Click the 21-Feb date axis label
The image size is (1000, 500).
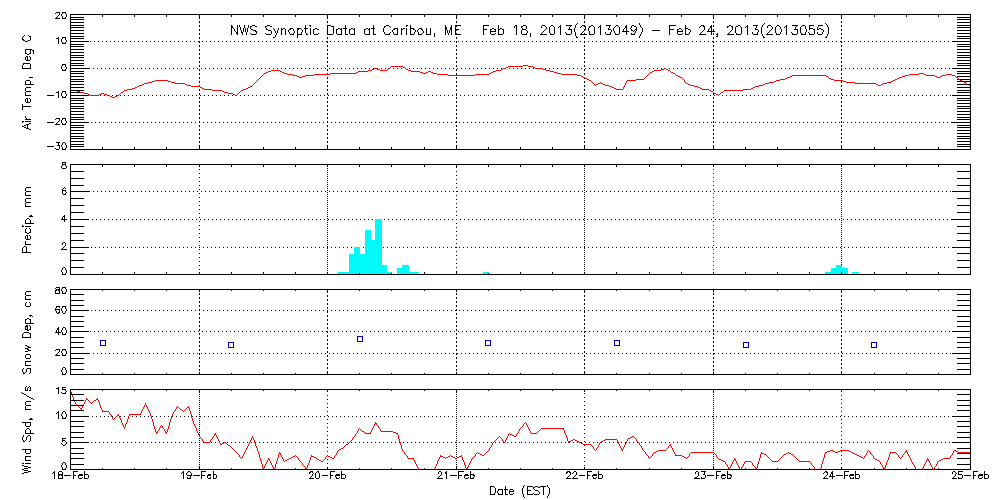pos(456,478)
